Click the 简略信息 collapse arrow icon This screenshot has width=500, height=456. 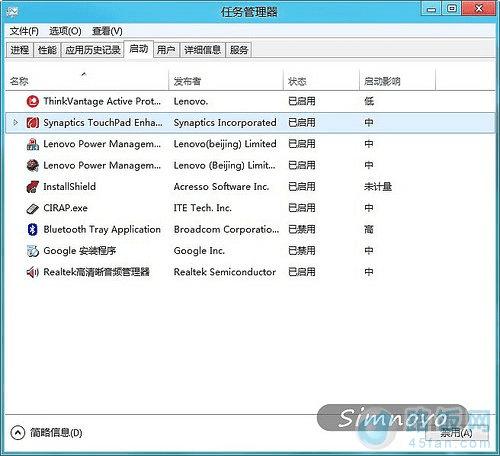coord(18,433)
